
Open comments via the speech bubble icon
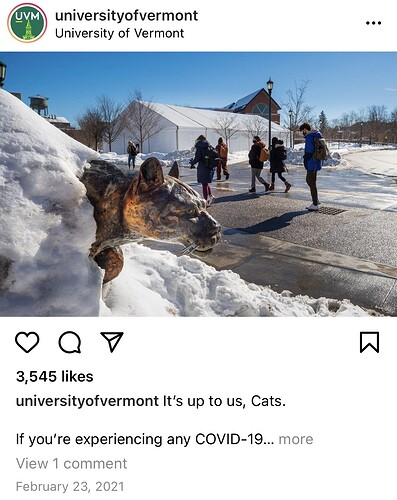click(x=70, y=342)
